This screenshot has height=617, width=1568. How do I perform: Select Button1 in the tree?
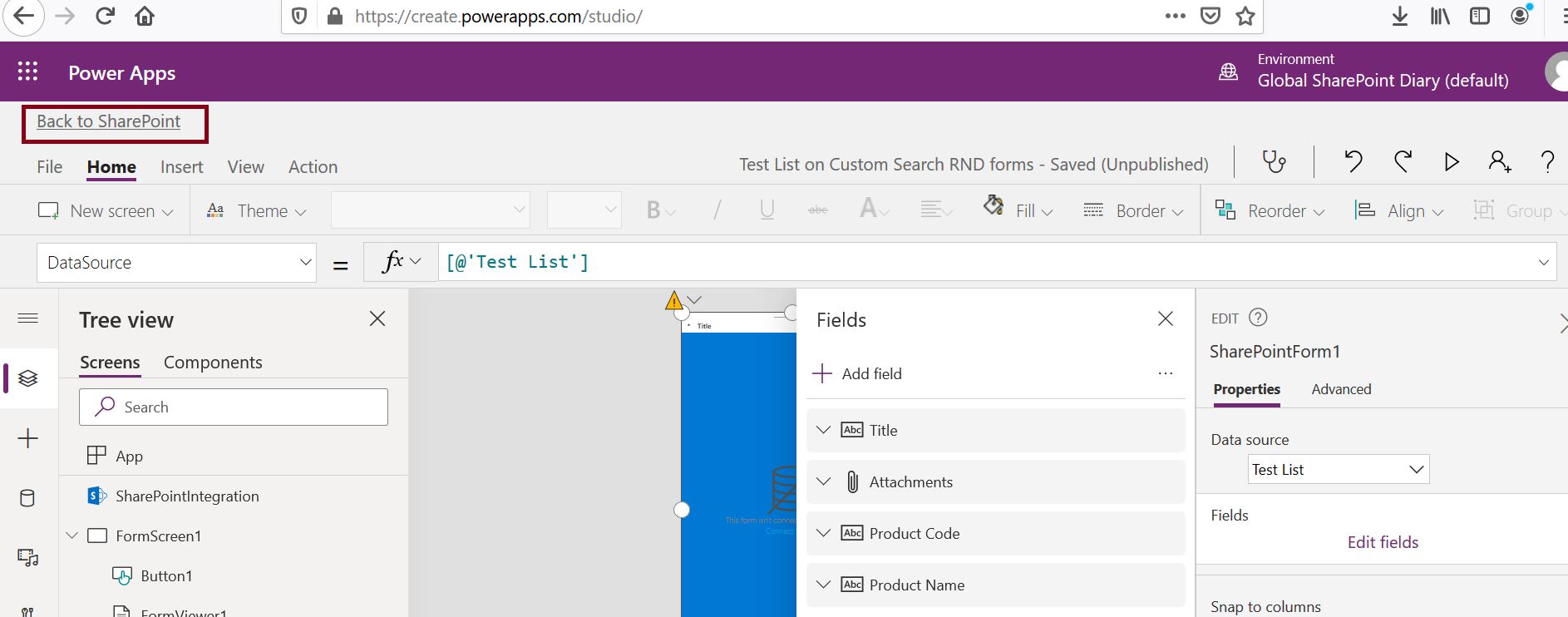point(166,575)
